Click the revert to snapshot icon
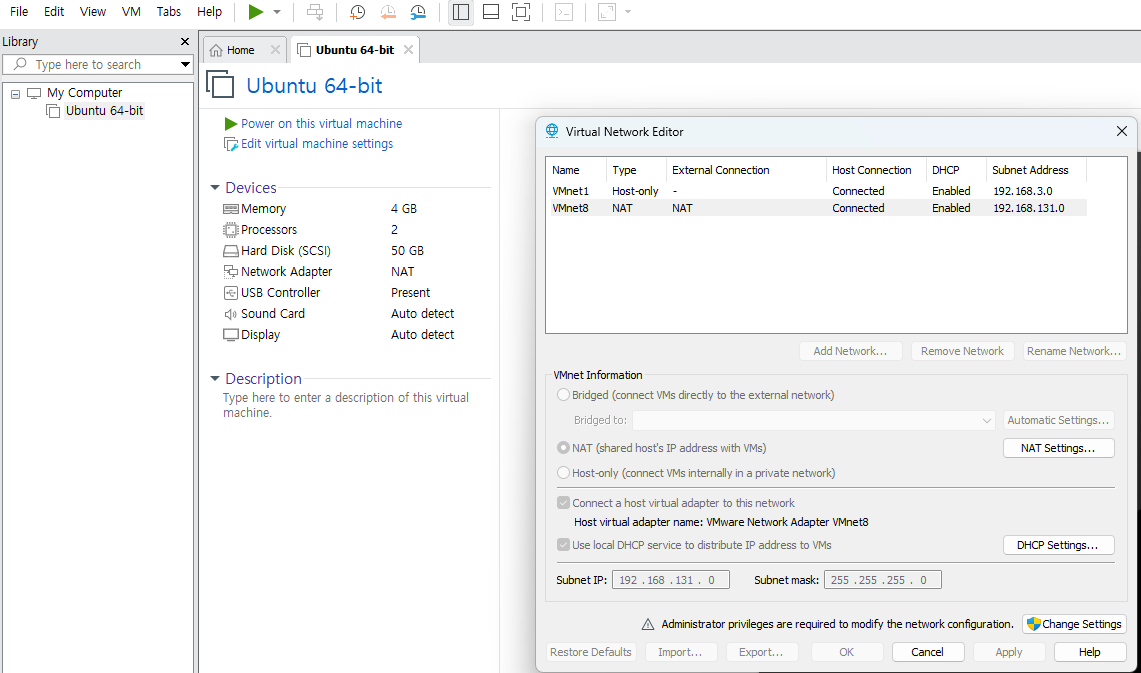The width and height of the screenshot is (1141, 673). tap(388, 12)
